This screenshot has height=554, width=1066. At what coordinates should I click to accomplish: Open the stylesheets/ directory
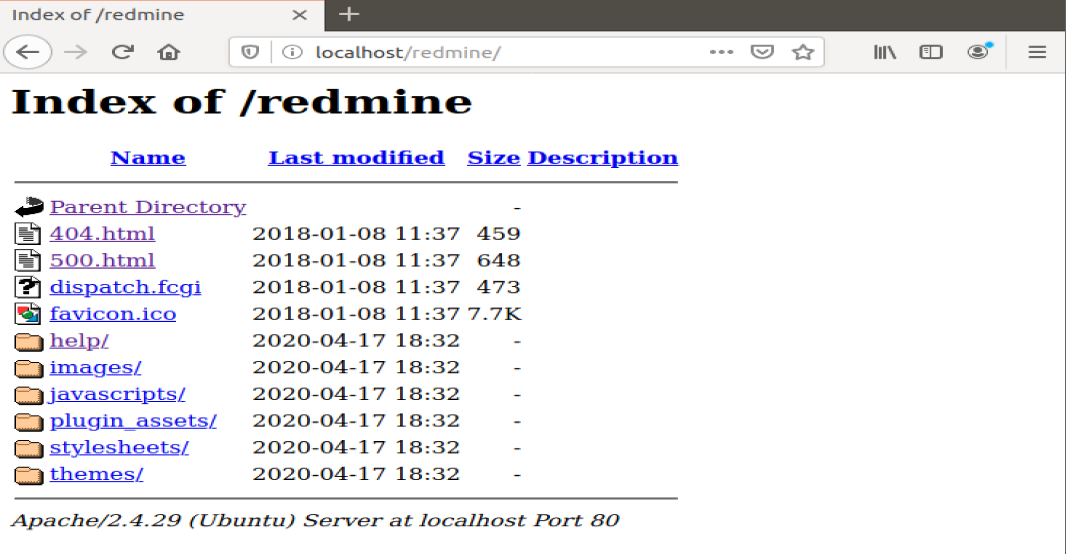119,447
